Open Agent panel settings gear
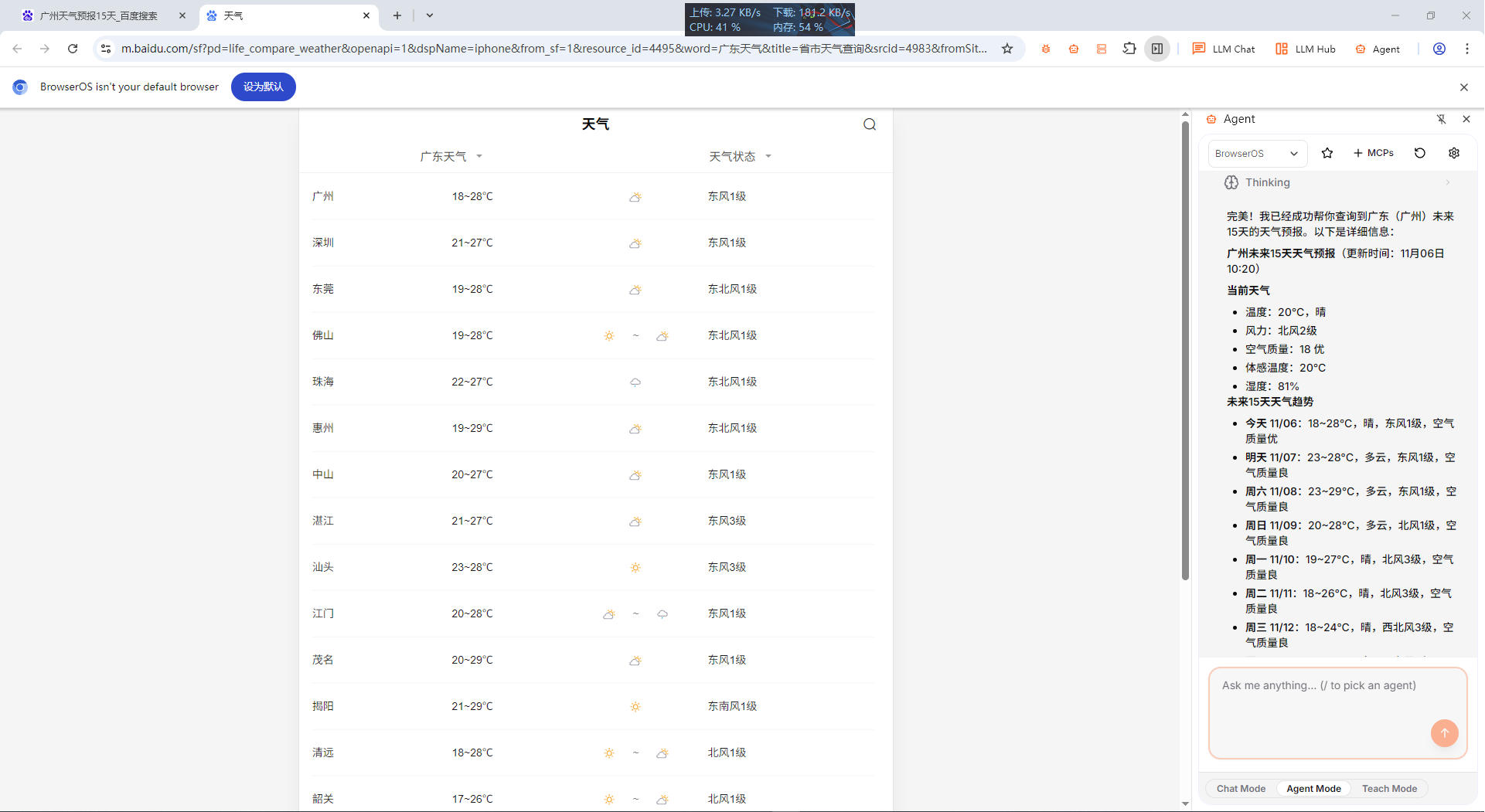Image resolution: width=1485 pixels, height=812 pixels. 1454,153
